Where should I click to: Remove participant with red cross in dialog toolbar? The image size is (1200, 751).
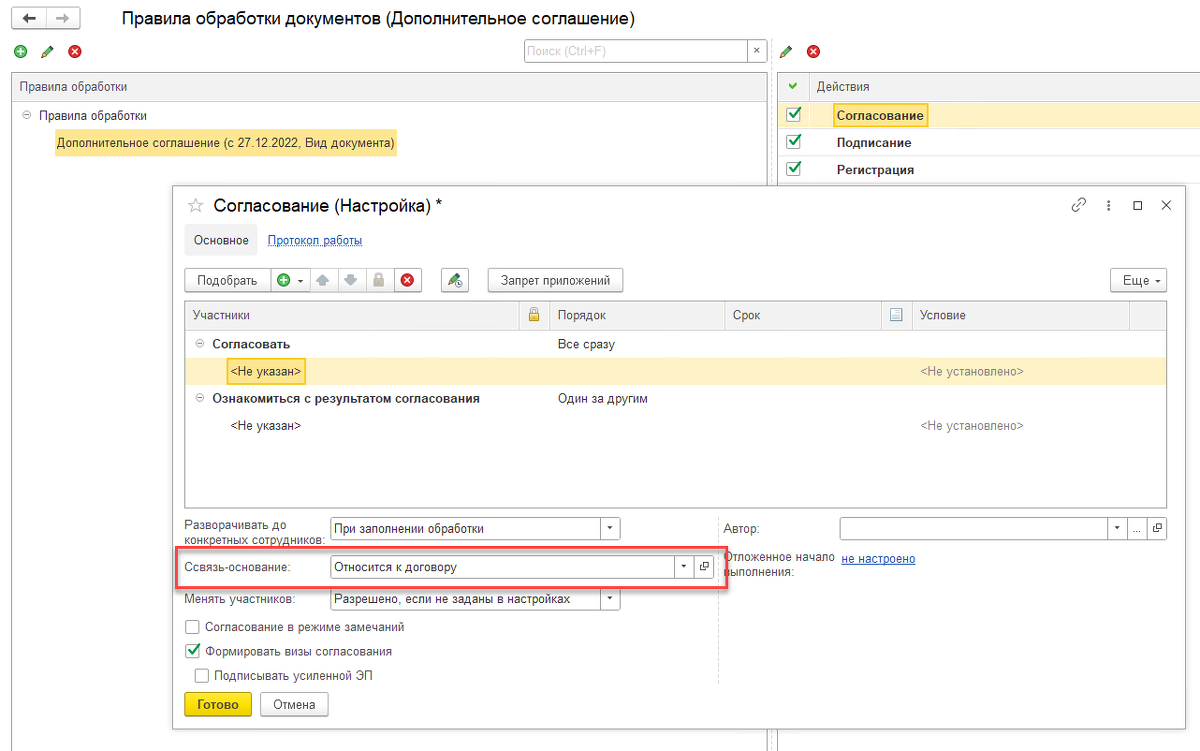[407, 280]
